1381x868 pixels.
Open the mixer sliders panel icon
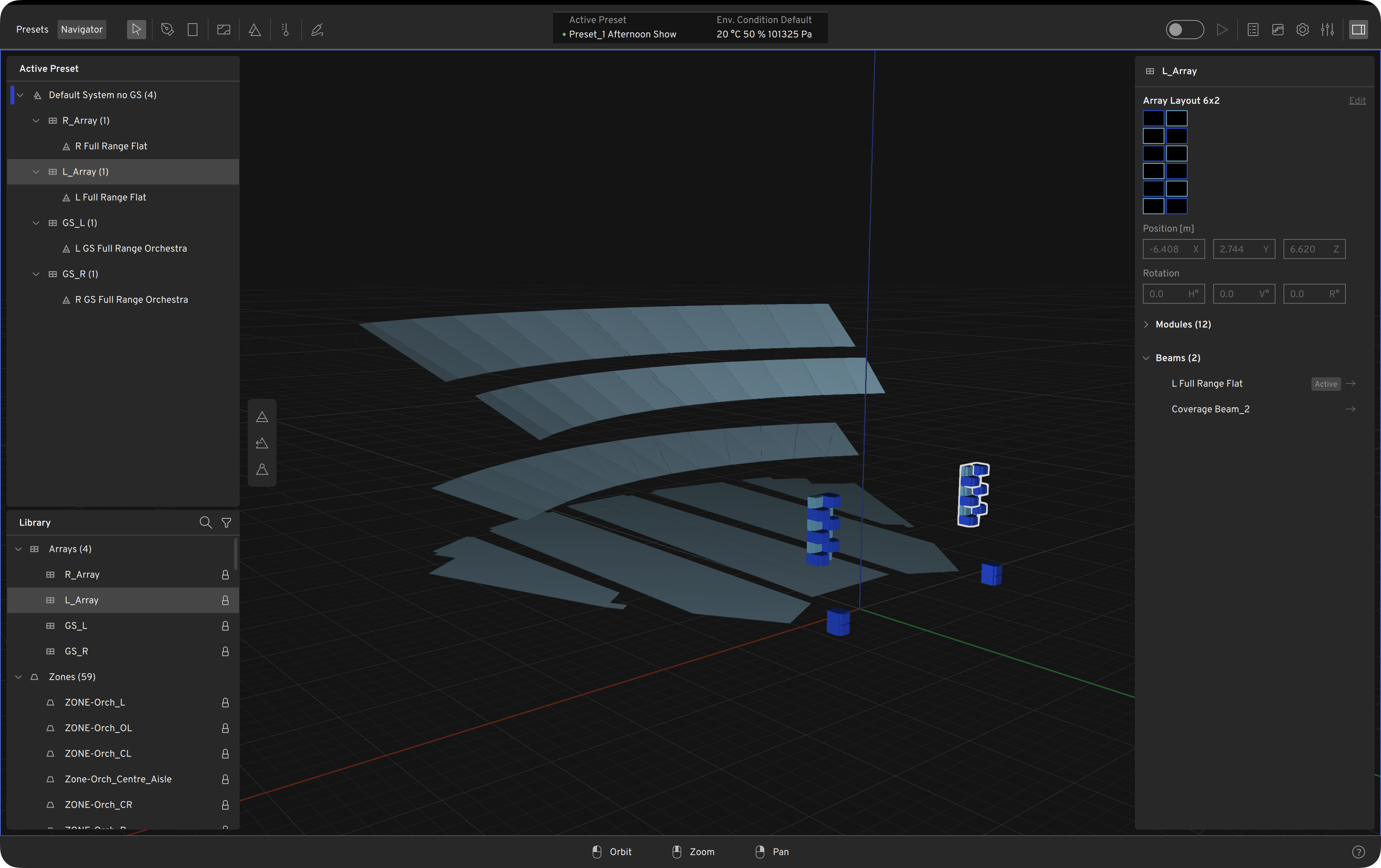tap(1327, 29)
